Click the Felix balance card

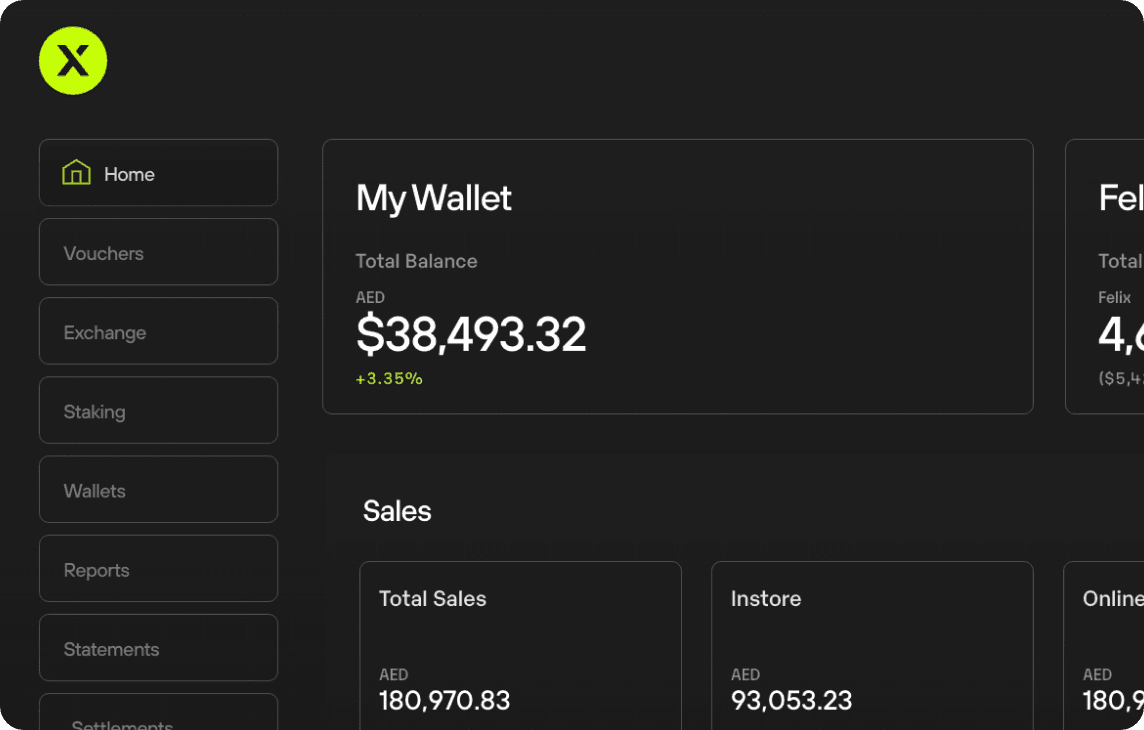click(1120, 275)
